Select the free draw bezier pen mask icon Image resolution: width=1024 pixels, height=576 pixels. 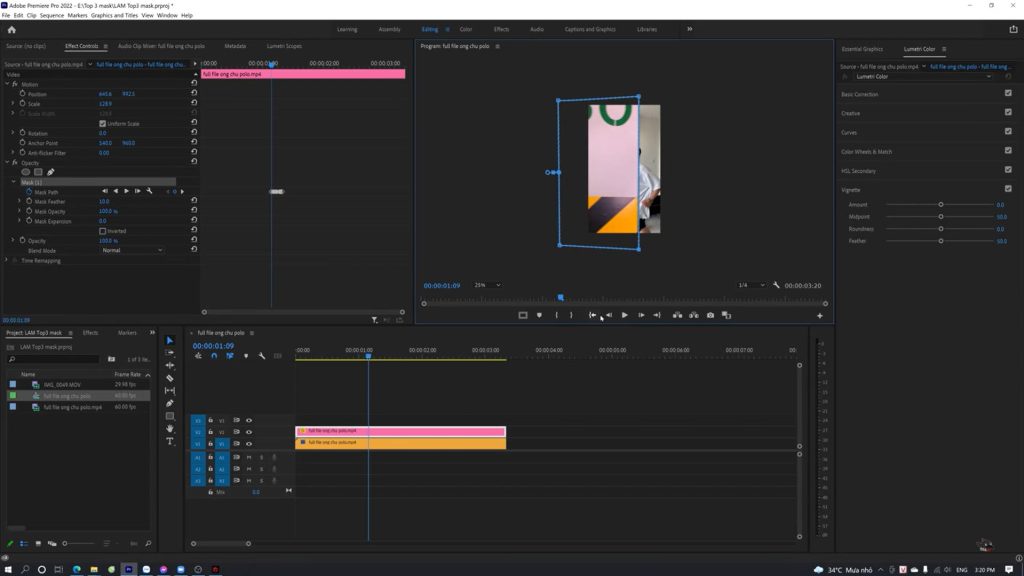[x=51, y=172]
